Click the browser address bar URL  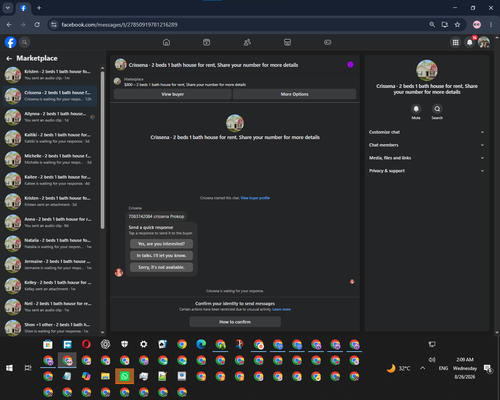pos(119,25)
